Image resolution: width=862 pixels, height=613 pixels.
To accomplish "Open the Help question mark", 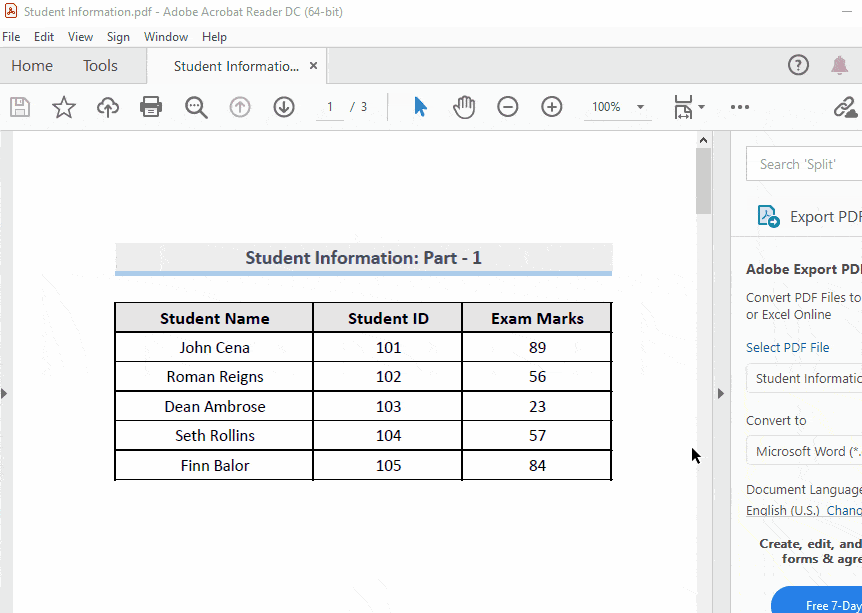I will click(x=798, y=65).
